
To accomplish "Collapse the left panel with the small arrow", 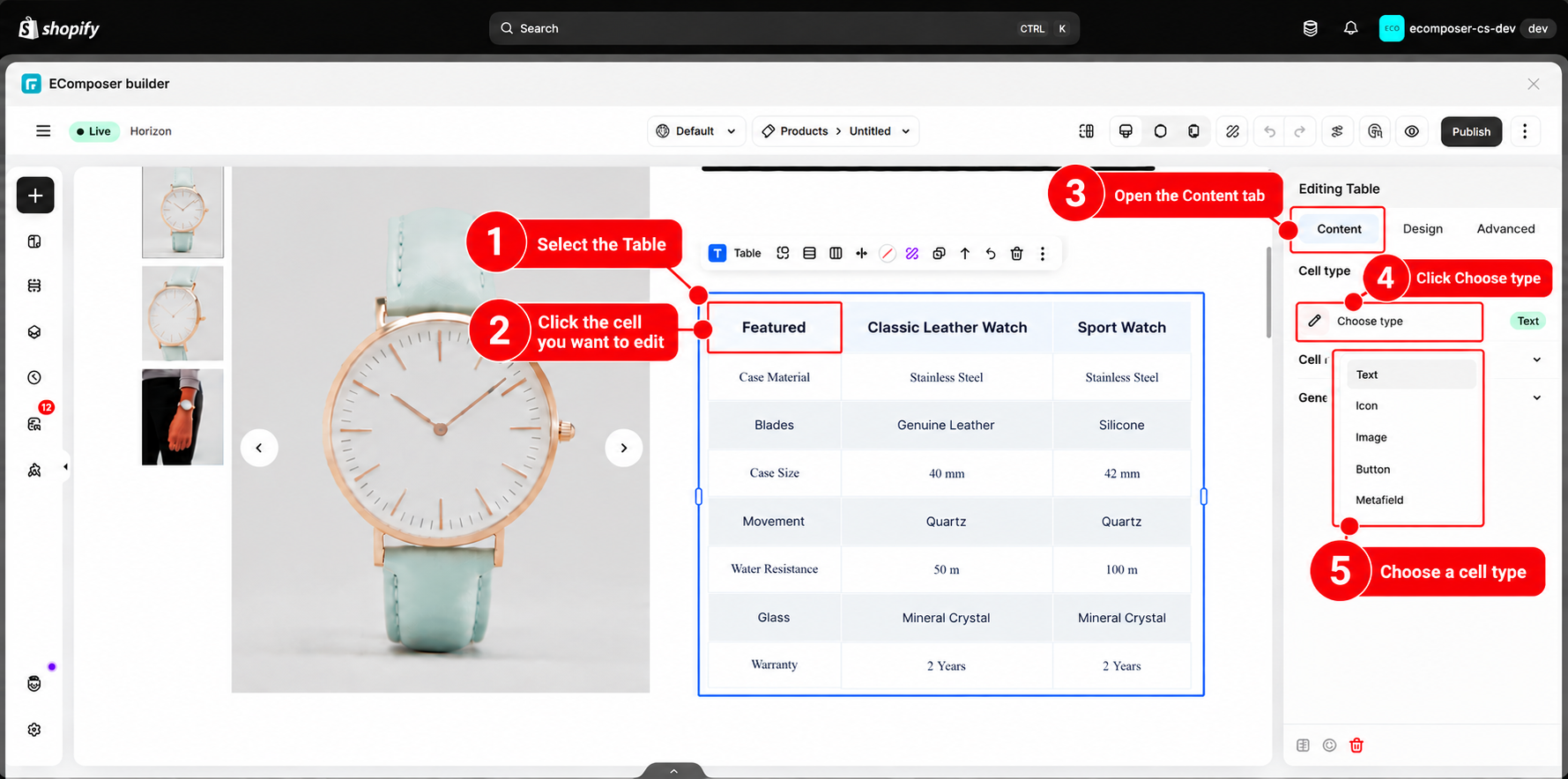I will [x=66, y=467].
